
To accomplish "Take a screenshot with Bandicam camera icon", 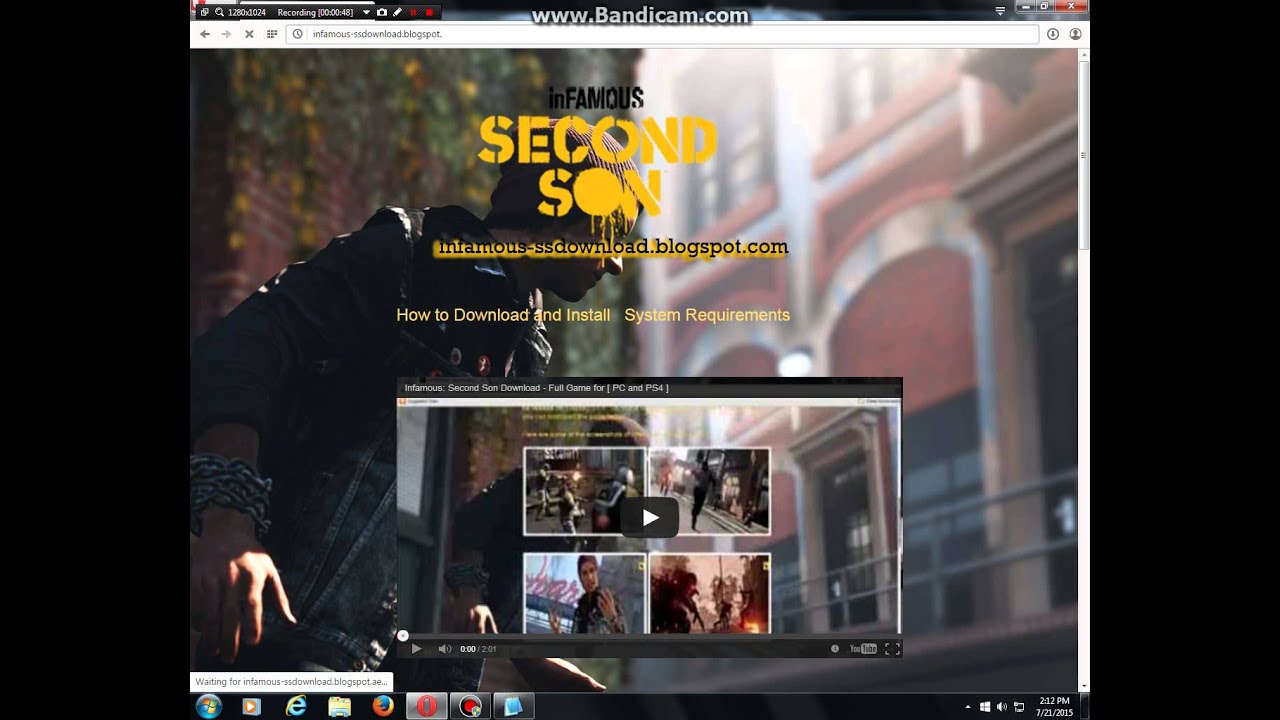I will point(382,12).
